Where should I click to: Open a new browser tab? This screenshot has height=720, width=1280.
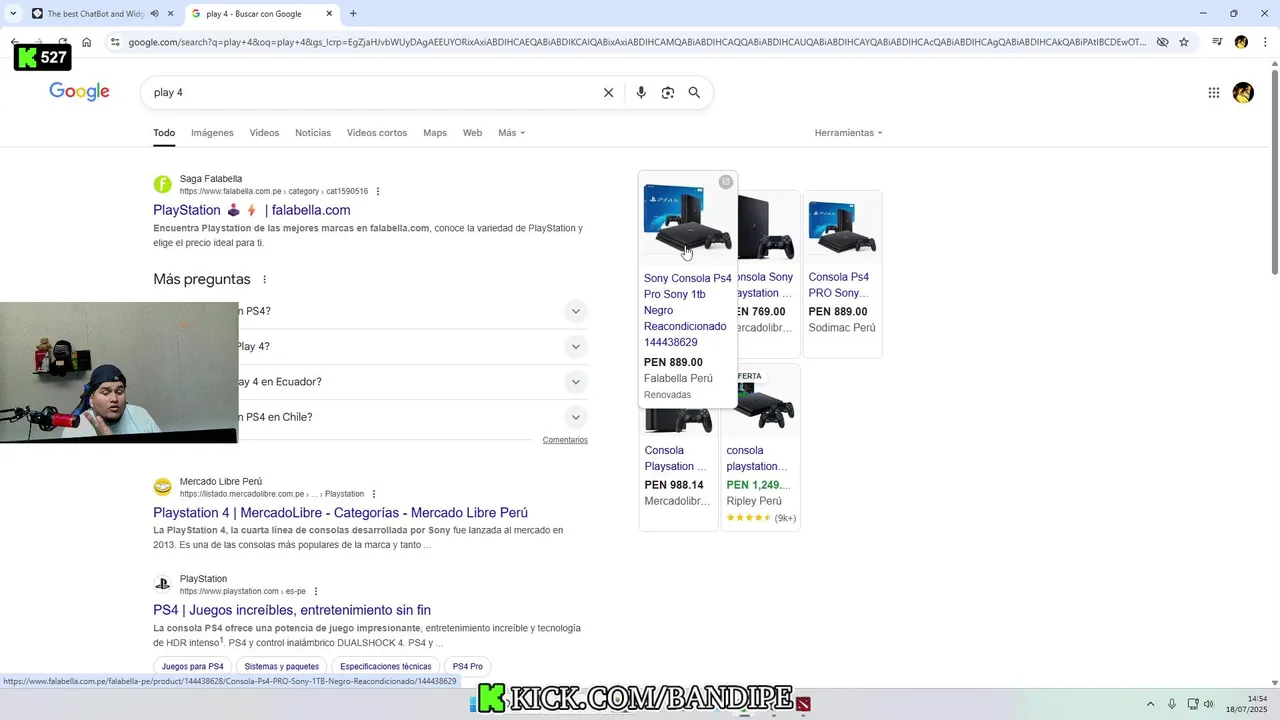click(353, 14)
